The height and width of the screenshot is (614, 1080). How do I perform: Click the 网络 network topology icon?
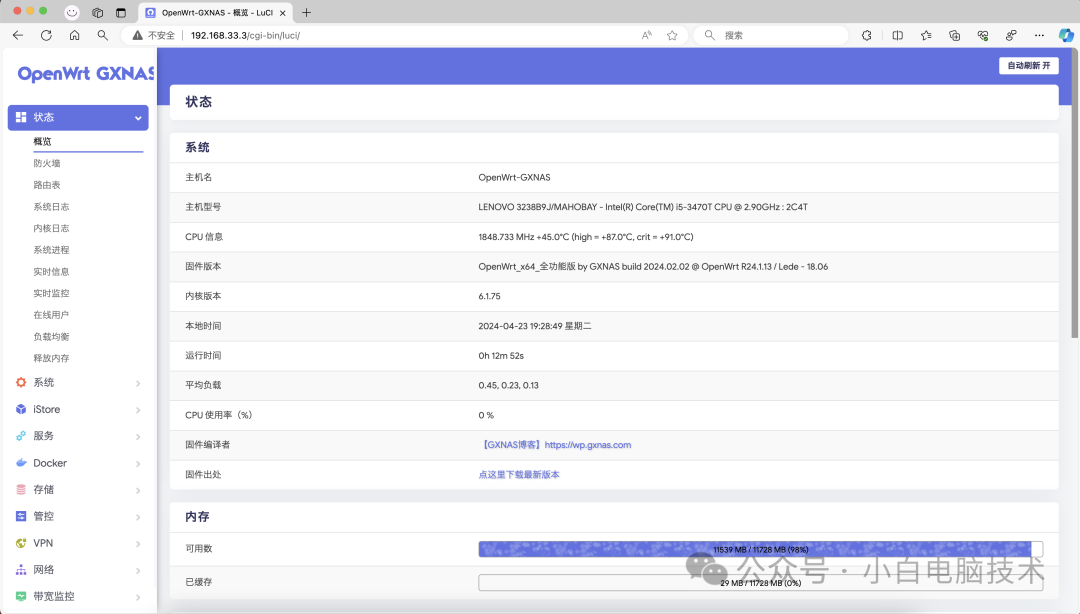[x=21, y=570]
